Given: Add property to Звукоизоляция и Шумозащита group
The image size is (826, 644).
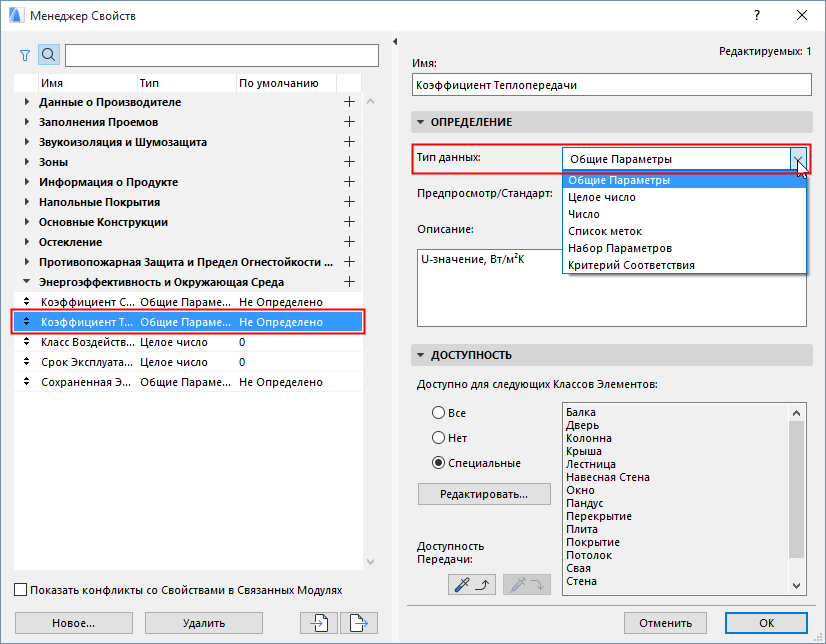Looking at the screenshot, I should pyautogui.click(x=349, y=142).
